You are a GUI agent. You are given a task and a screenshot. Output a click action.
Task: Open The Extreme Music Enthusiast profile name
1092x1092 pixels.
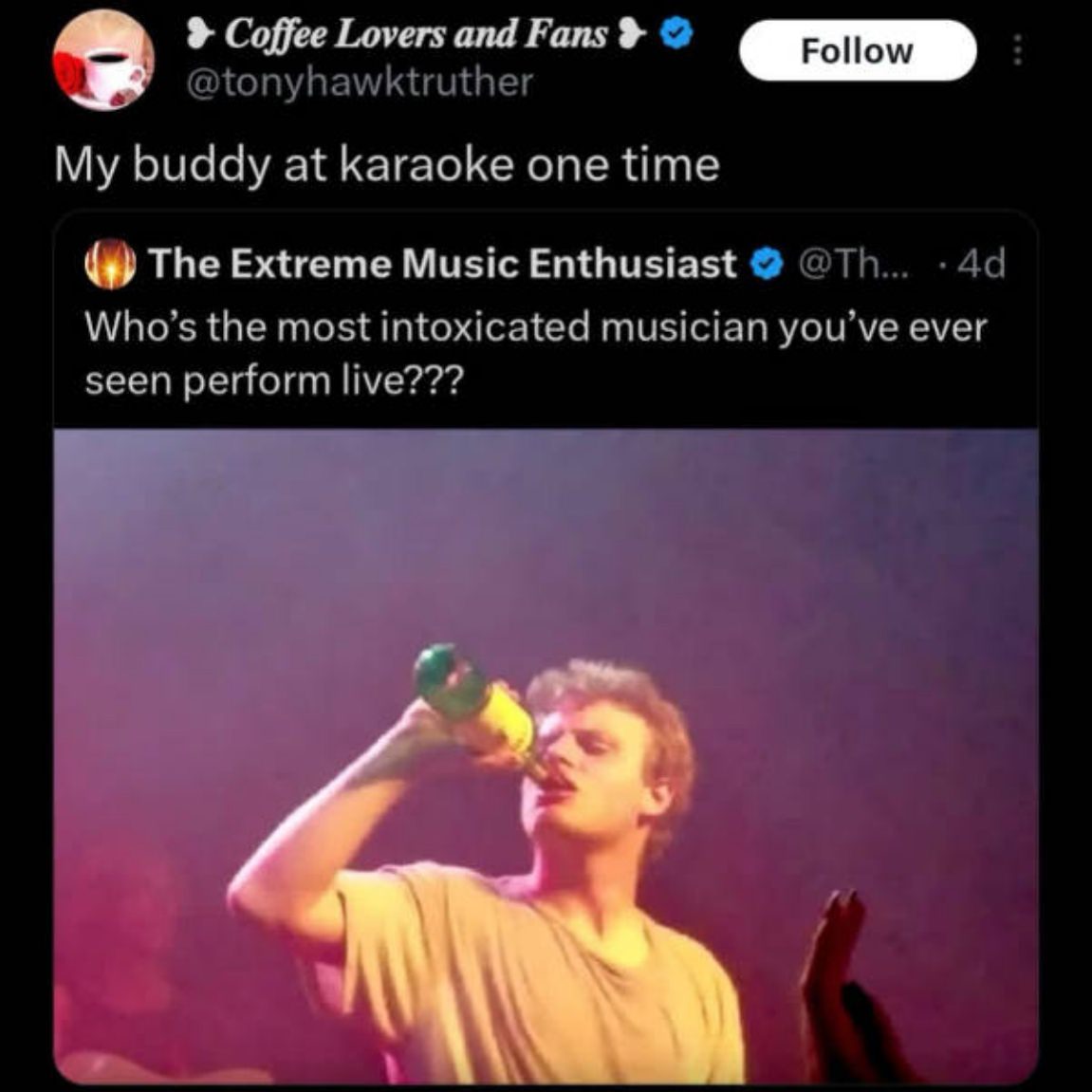tap(442, 264)
